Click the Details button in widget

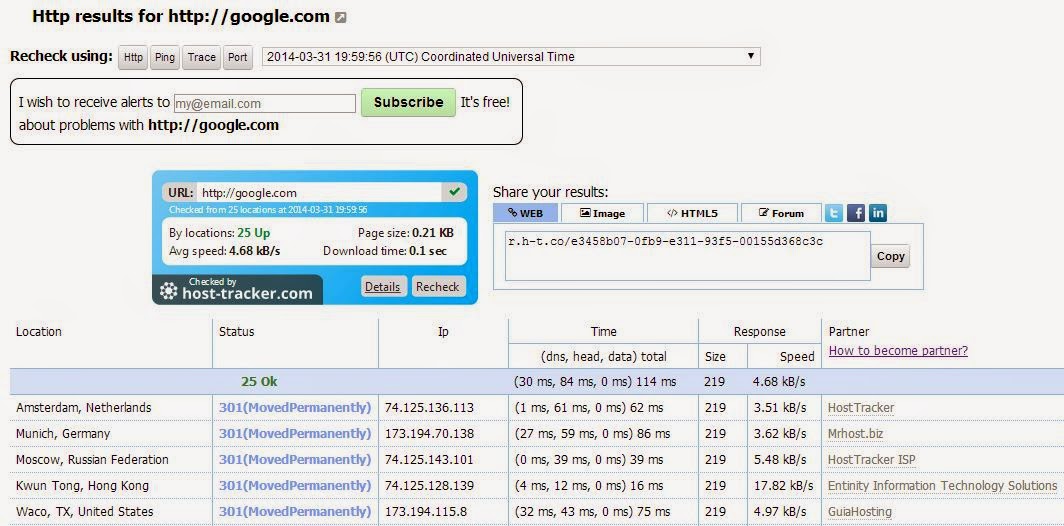pyautogui.click(x=383, y=286)
